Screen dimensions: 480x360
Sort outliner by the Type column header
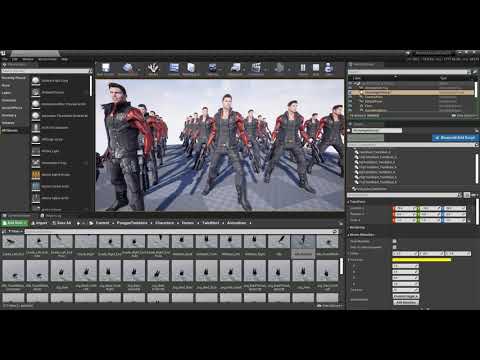point(443,78)
